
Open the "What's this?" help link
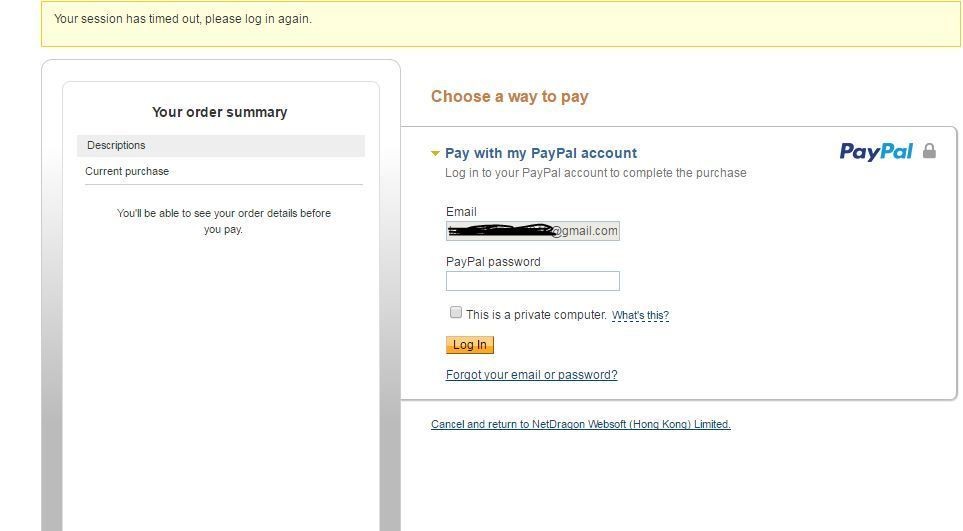click(640, 316)
